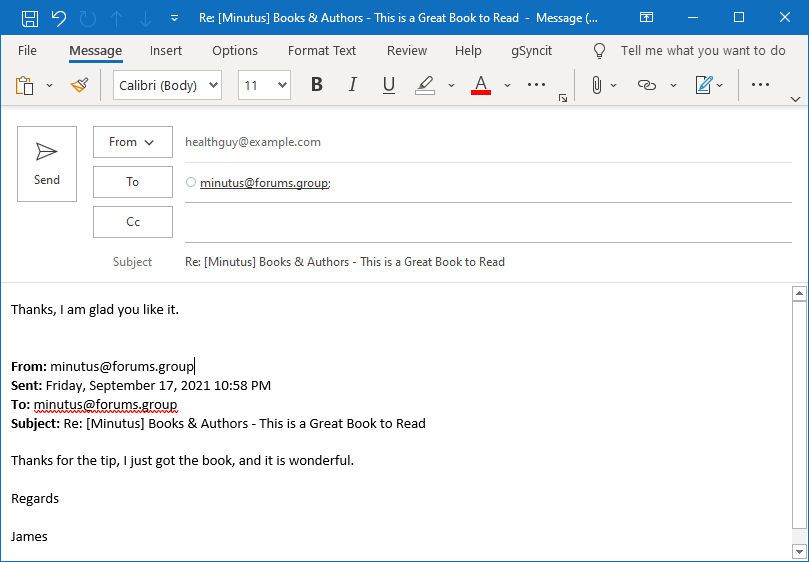
Task: Click the healthguy@example.com sender address
Action: coord(253,142)
